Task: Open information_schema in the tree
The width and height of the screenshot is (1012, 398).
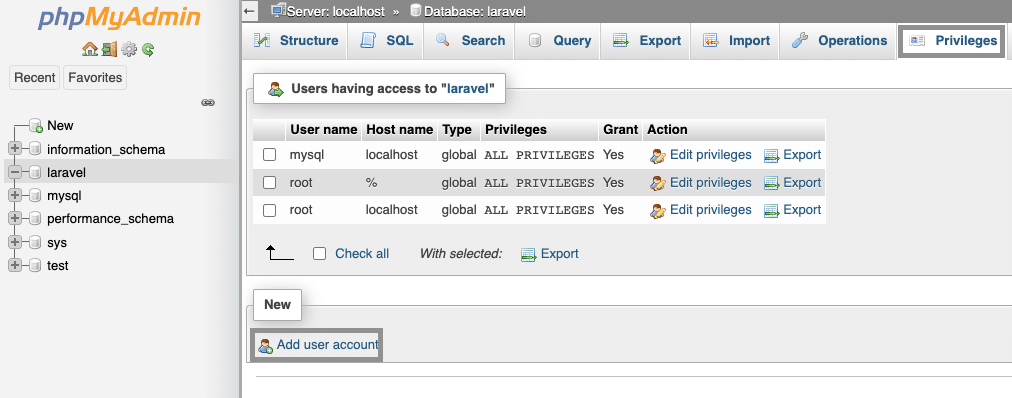Action: pyautogui.click(x=106, y=150)
